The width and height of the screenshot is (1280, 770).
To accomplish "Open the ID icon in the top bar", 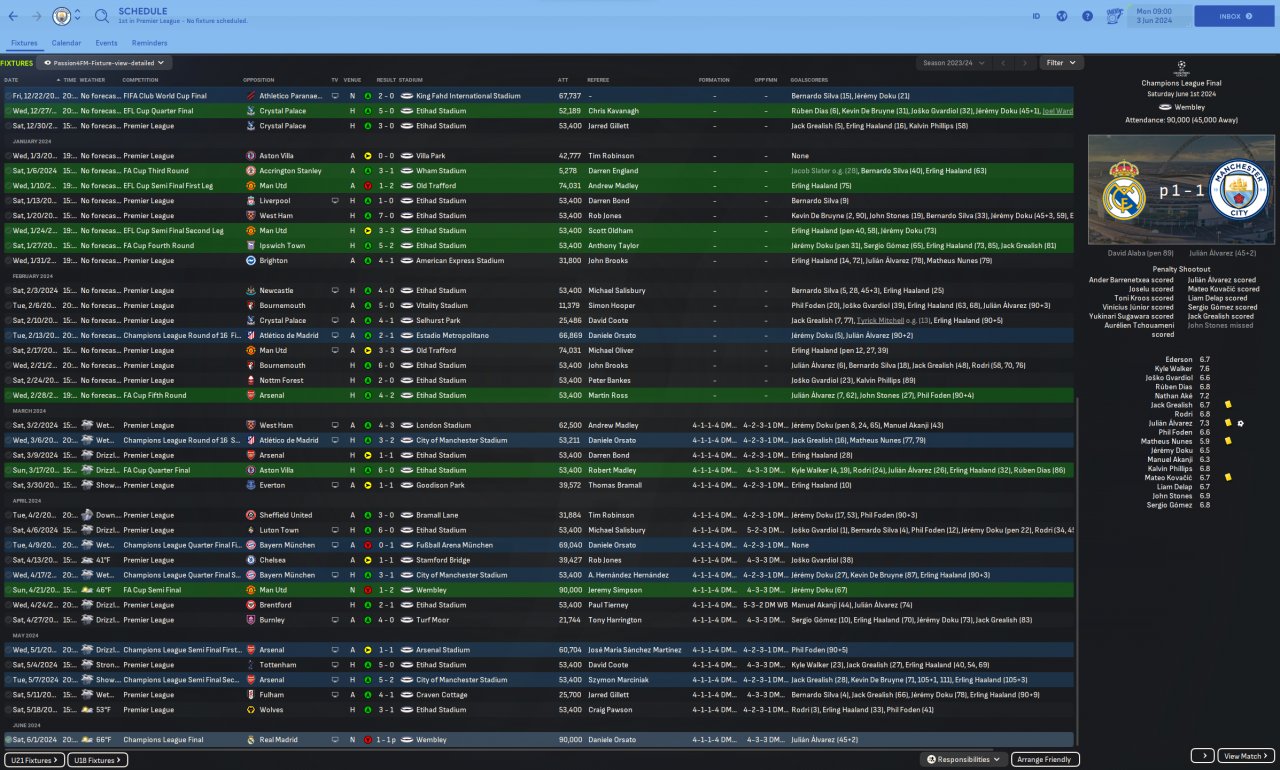I will click(1036, 16).
